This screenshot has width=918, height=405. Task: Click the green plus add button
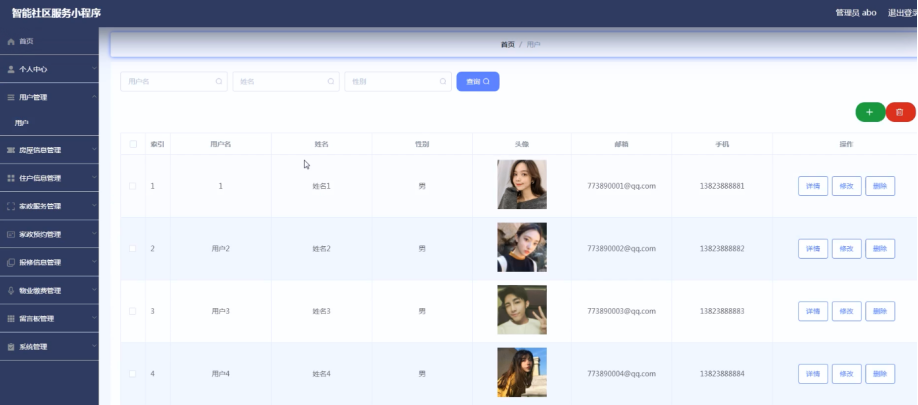coord(870,112)
